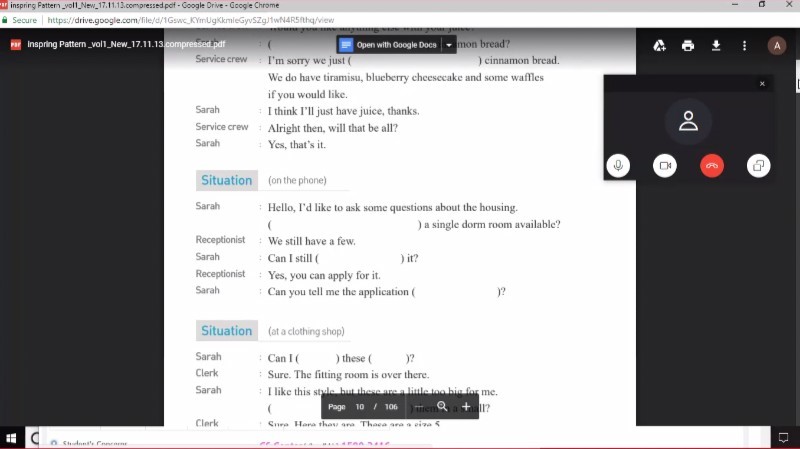800x449 pixels.
Task: Click the text "(on the phone)"
Action: click(x=297, y=180)
